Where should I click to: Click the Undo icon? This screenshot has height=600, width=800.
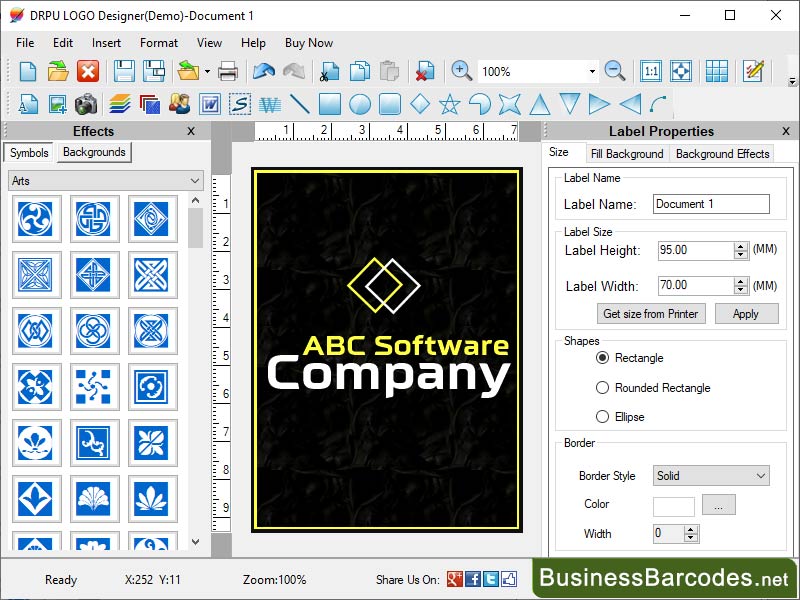[x=263, y=72]
